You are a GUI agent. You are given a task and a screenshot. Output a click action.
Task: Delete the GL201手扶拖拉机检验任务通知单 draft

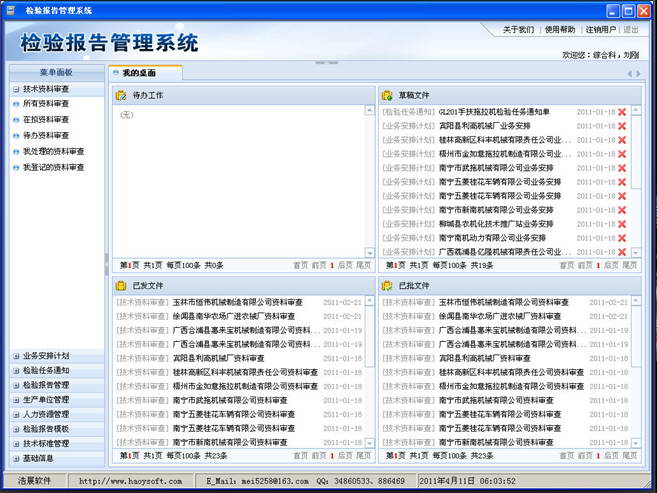622,112
